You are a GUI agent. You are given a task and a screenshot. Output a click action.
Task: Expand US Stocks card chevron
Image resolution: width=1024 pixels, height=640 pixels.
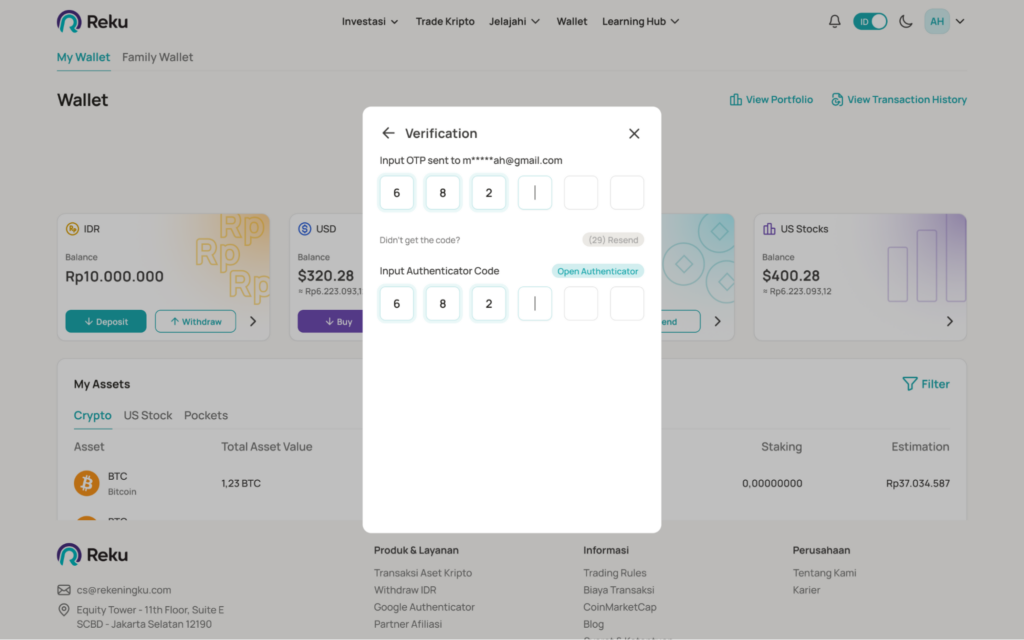tap(949, 321)
